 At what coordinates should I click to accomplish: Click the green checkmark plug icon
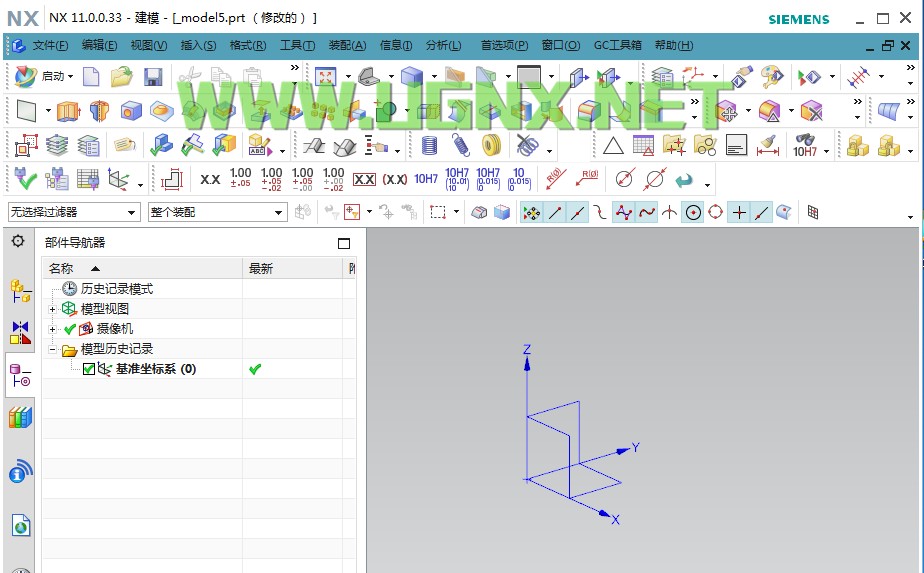(25, 179)
